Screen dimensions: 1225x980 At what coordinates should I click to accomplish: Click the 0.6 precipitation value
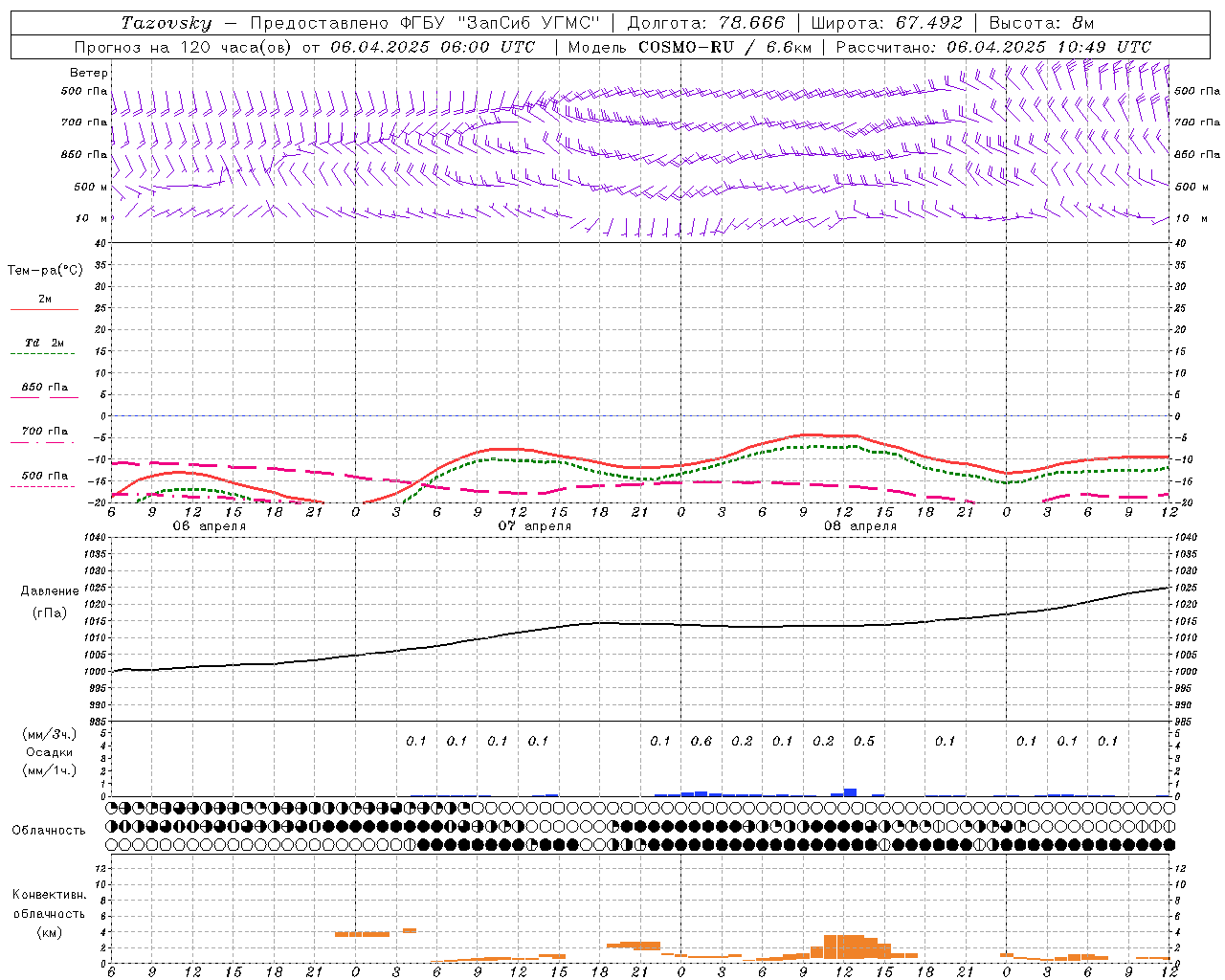coord(702,742)
